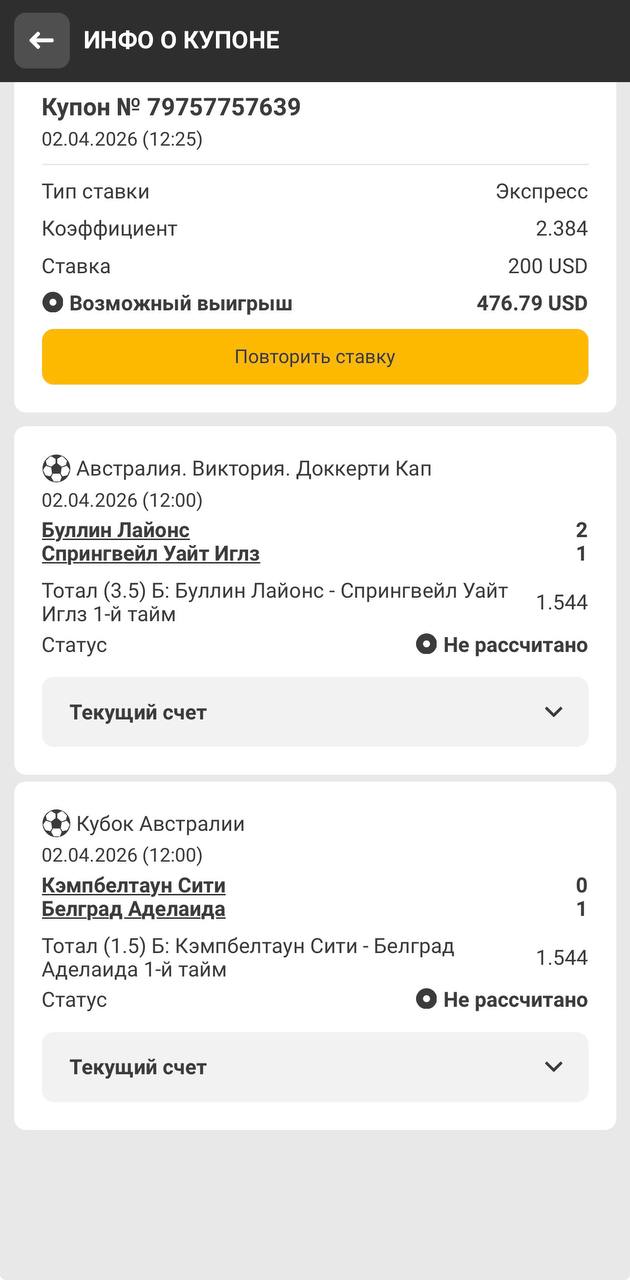Click the second bet's Не рассчитано status icon
Image resolution: width=630 pixels, height=1280 pixels.
[x=426, y=1000]
